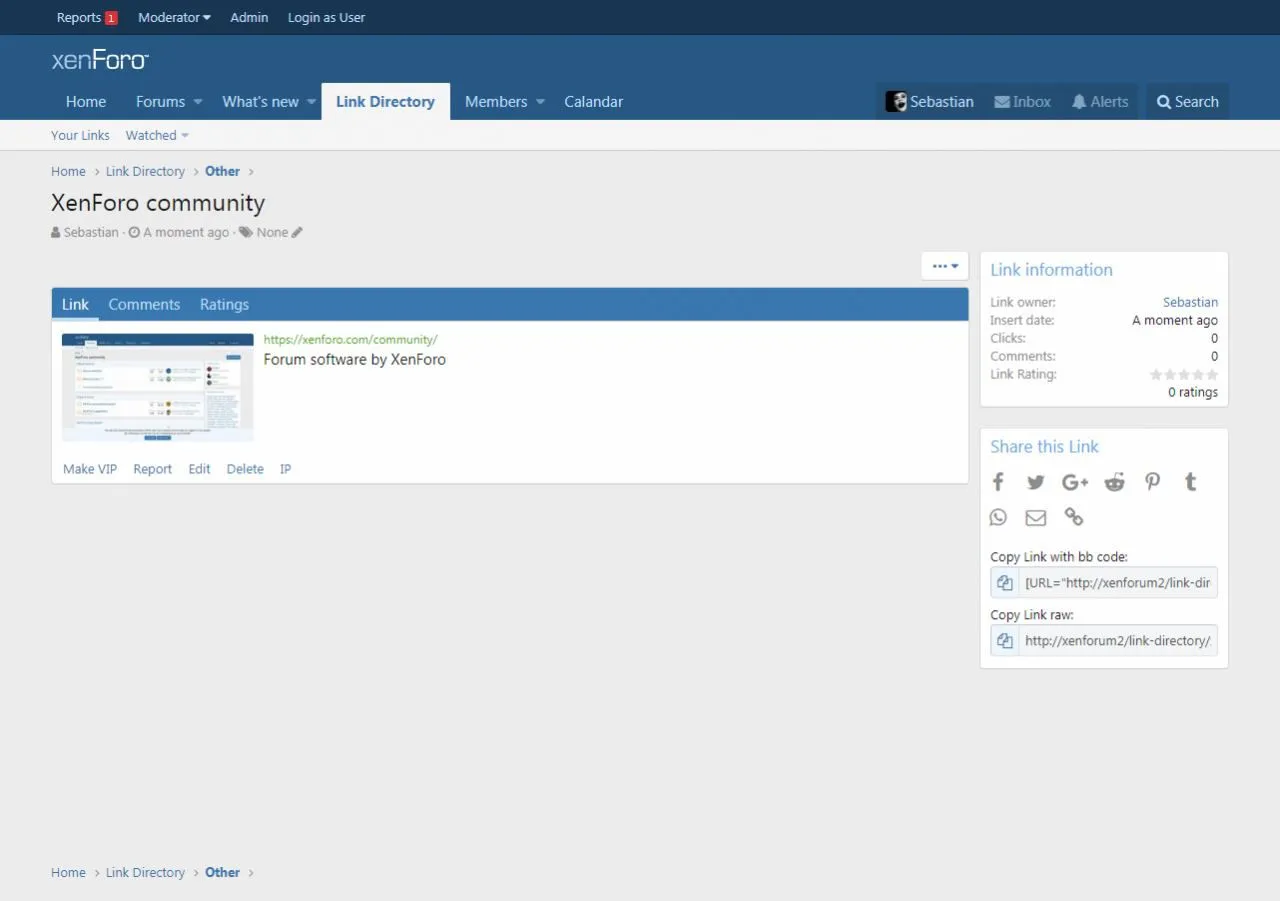Switch to the Ratings tab

(x=224, y=305)
